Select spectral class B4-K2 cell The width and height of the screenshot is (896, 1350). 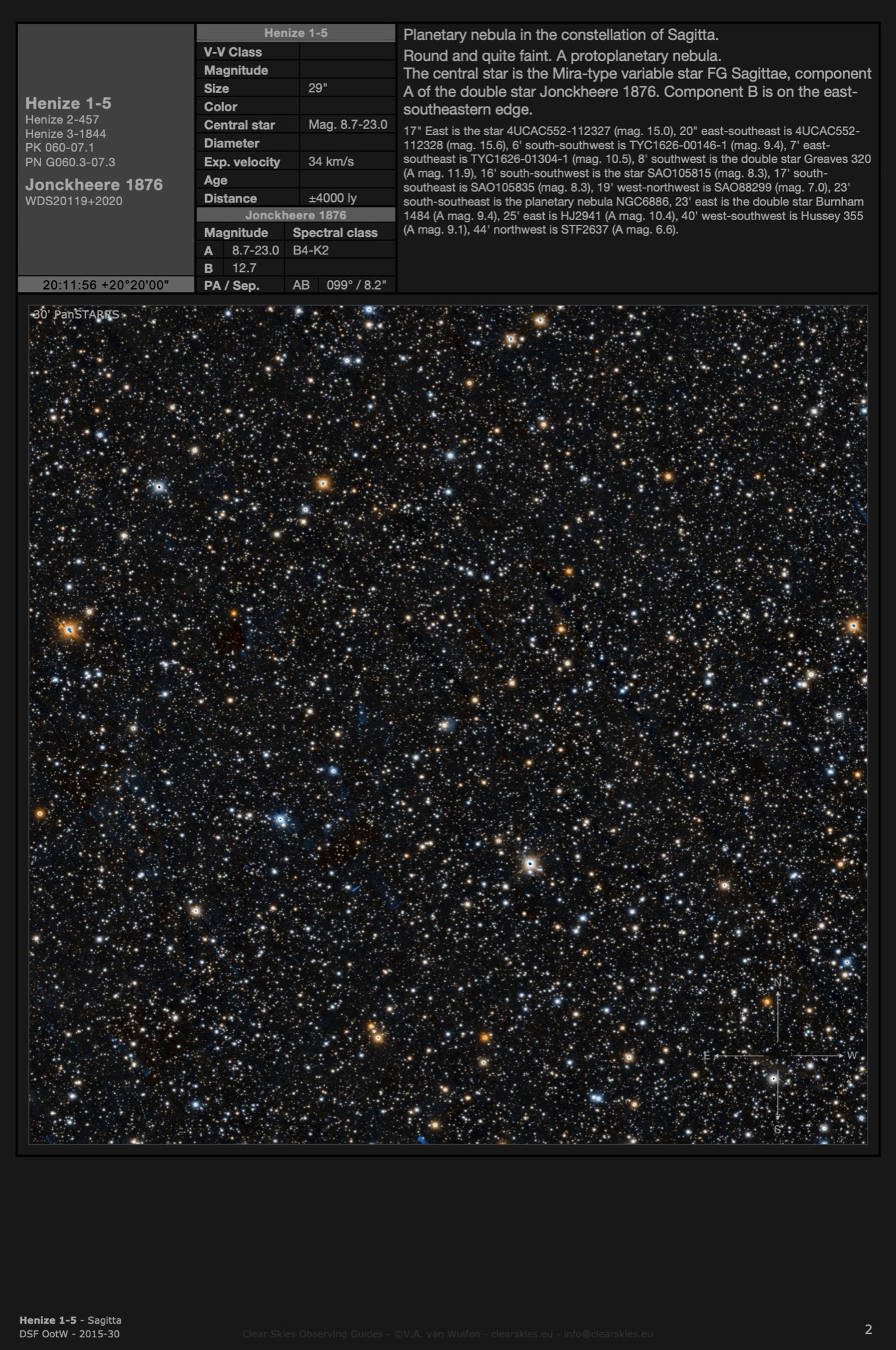pyautogui.click(x=311, y=250)
